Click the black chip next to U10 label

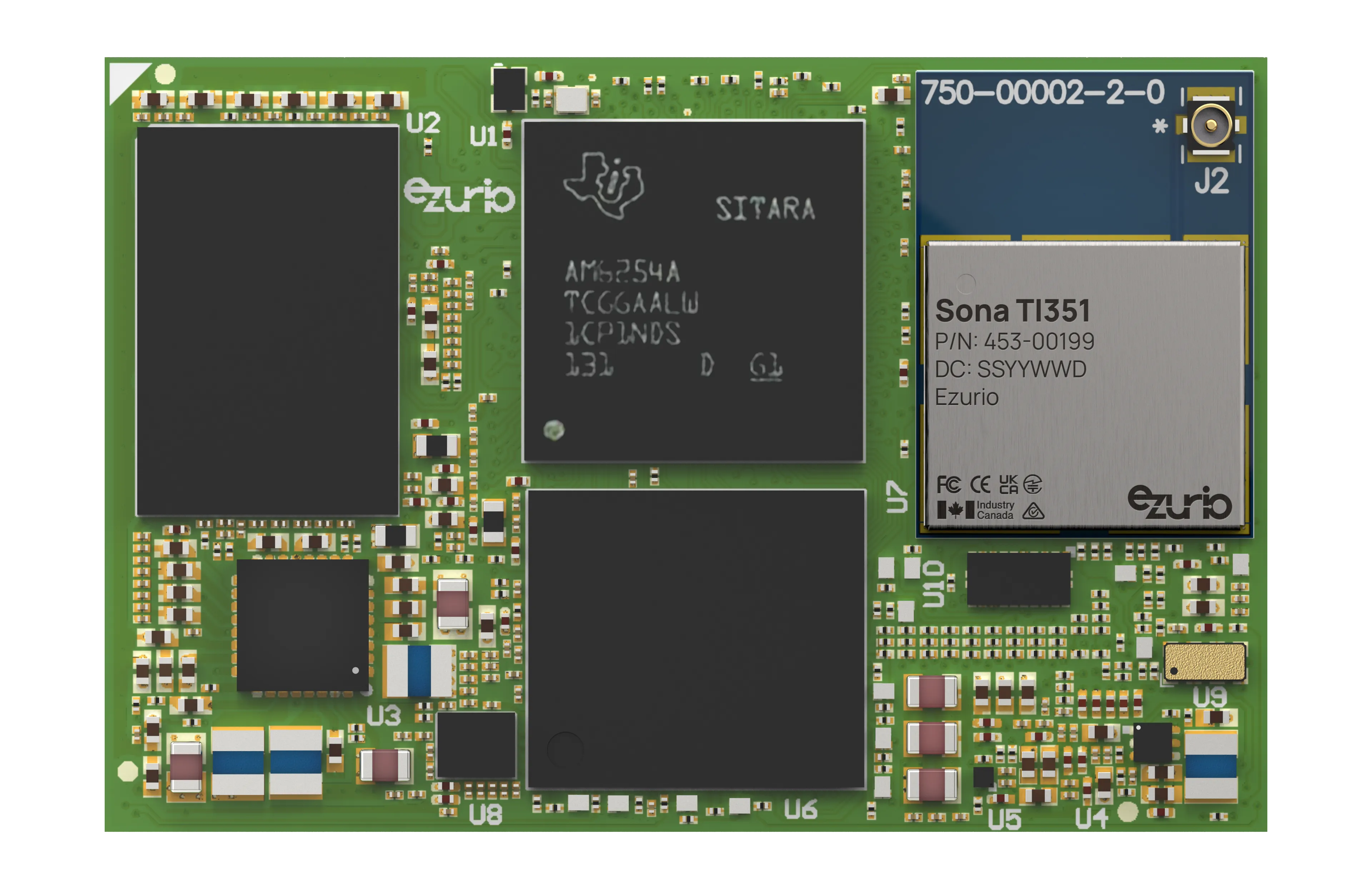click(x=1019, y=579)
